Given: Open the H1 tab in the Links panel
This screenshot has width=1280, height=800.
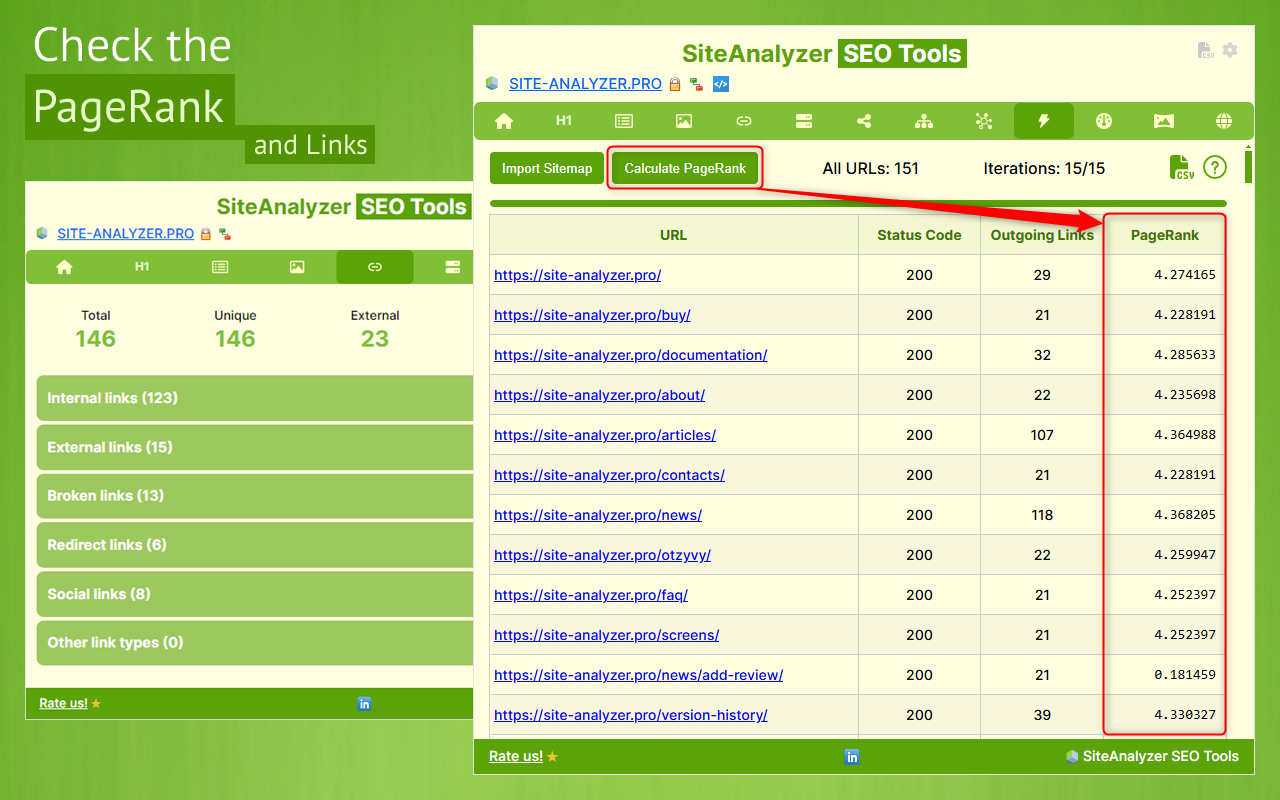Looking at the screenshot, I should pyautogui.click(x=142, y=267).
